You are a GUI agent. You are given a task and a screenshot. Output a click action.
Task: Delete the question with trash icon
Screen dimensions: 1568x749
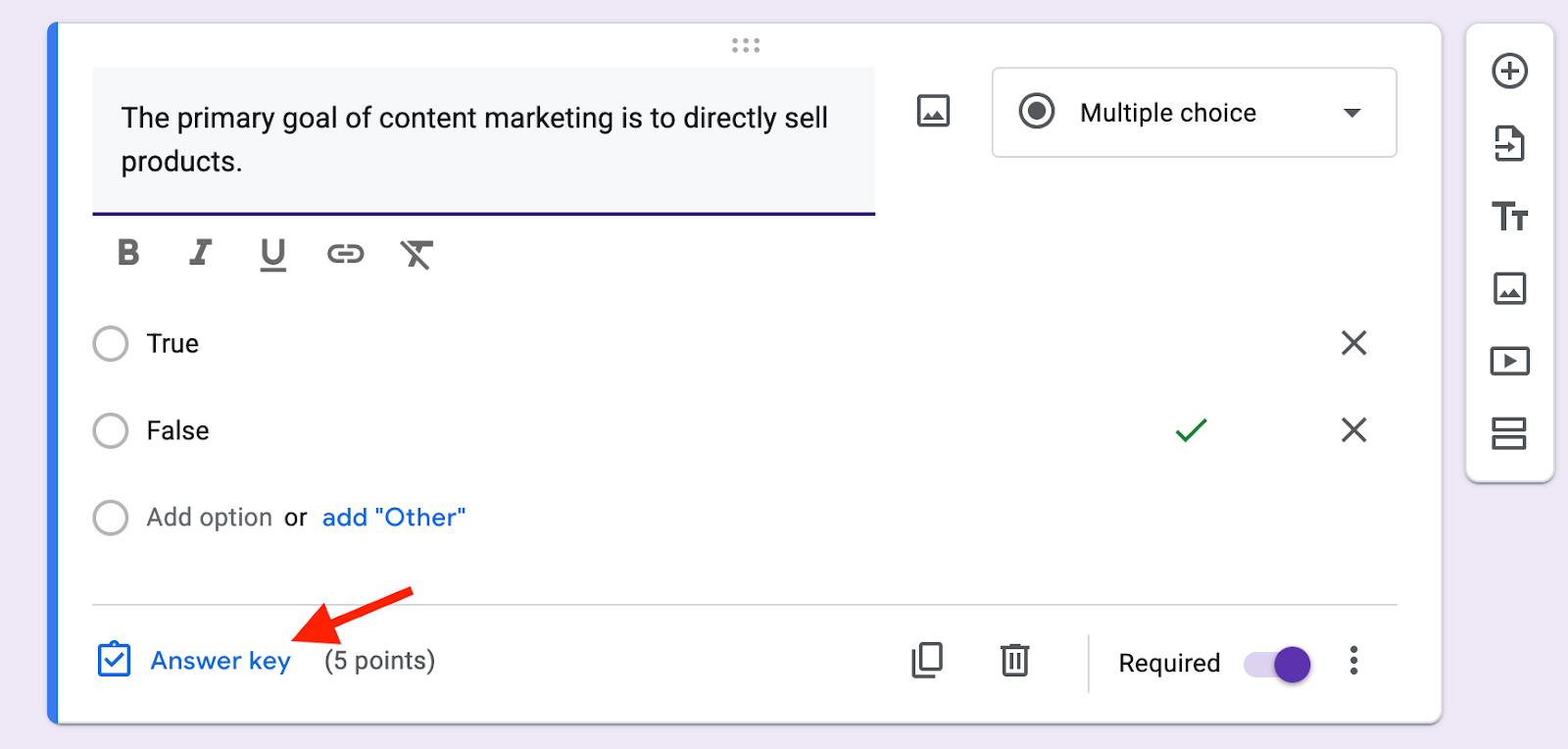click(1014, 661)
